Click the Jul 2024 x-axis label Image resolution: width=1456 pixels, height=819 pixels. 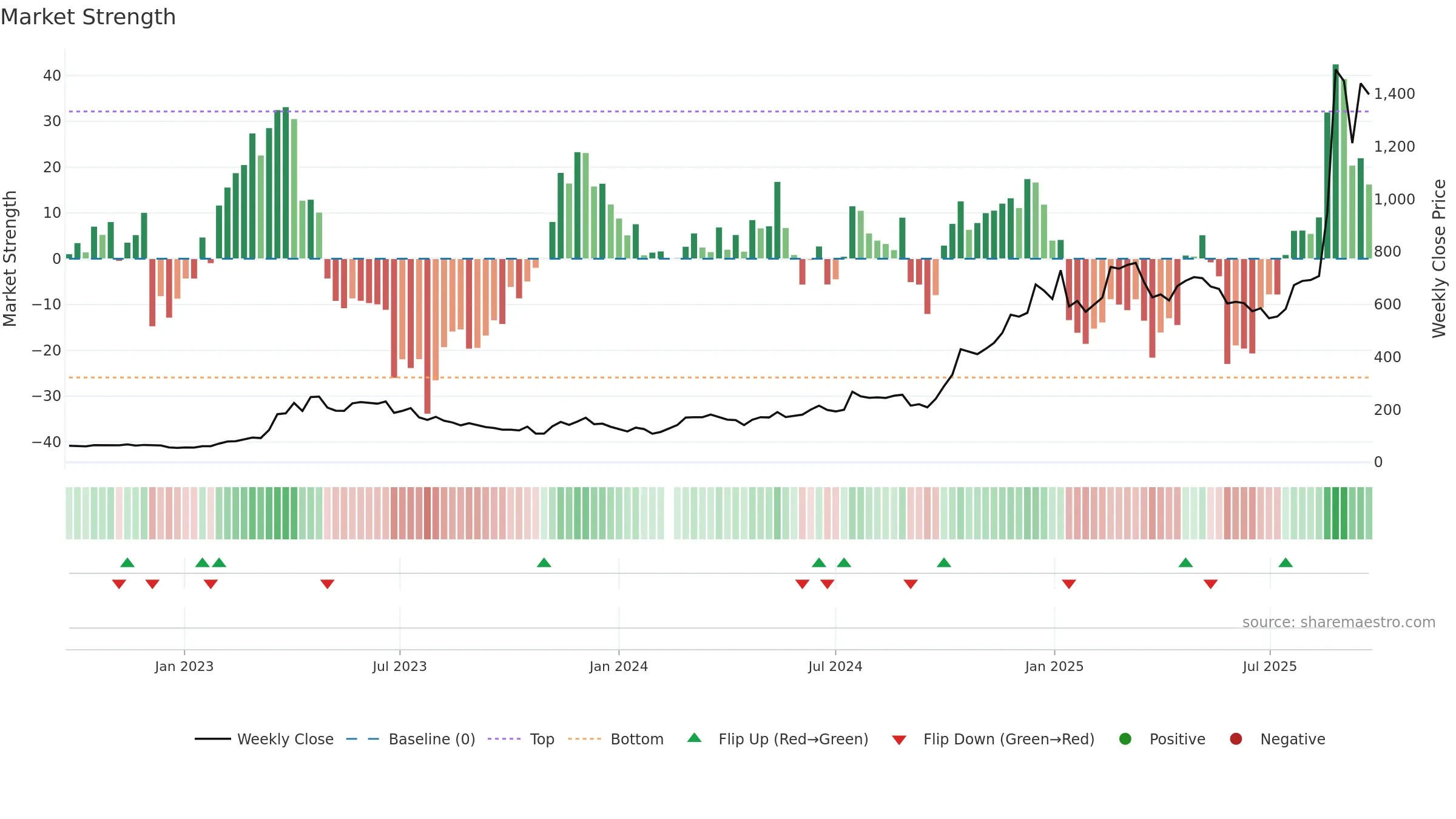835,666
